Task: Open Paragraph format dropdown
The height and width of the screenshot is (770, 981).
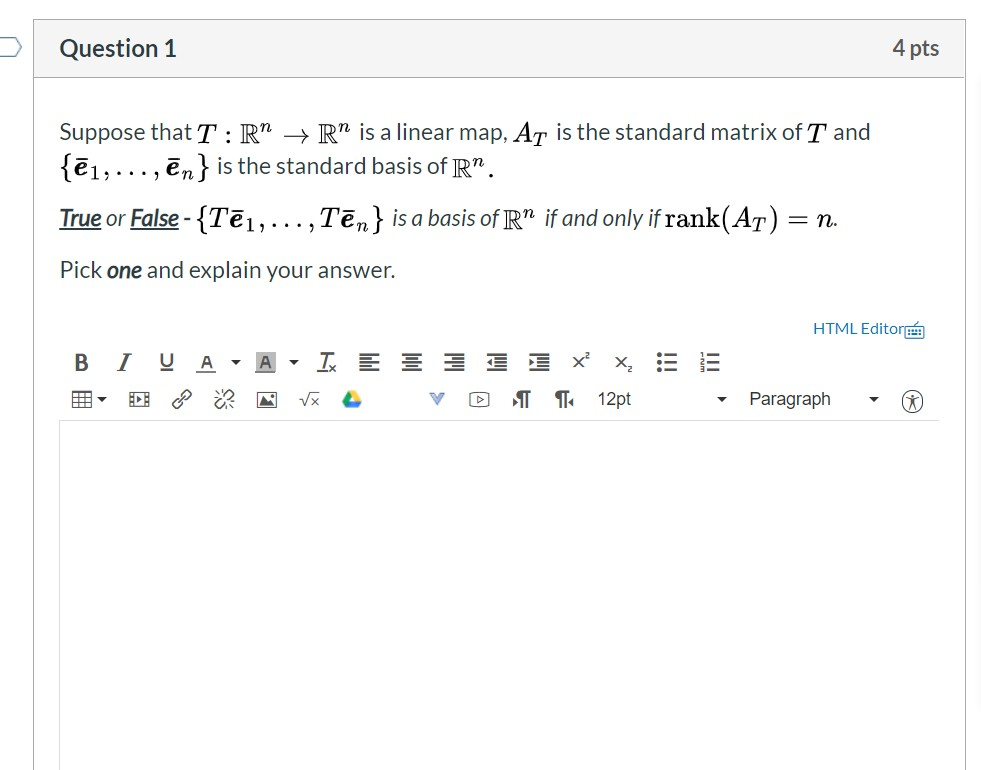Action: [814, 399]
